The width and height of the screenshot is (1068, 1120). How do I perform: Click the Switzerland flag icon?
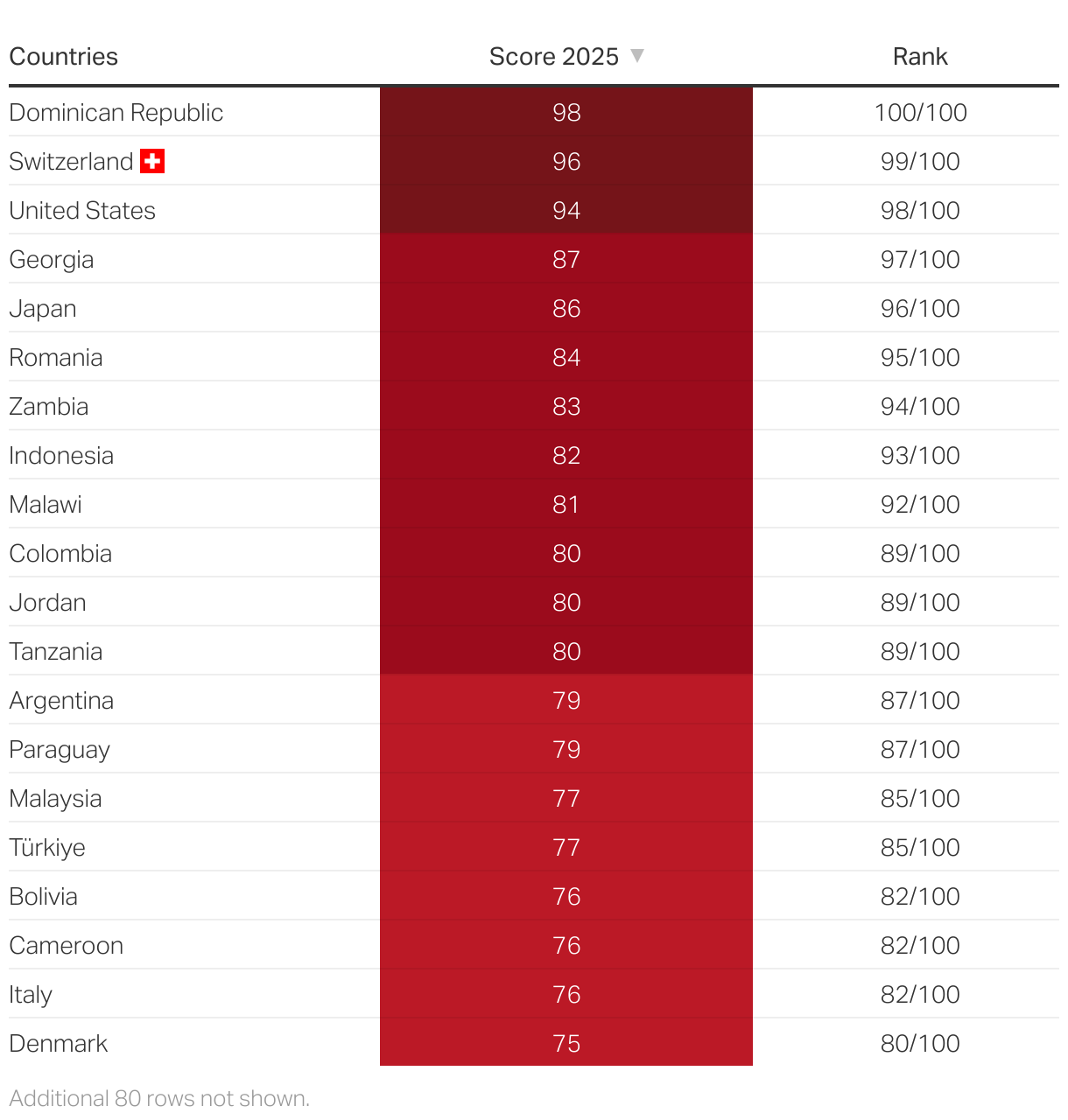152,161
